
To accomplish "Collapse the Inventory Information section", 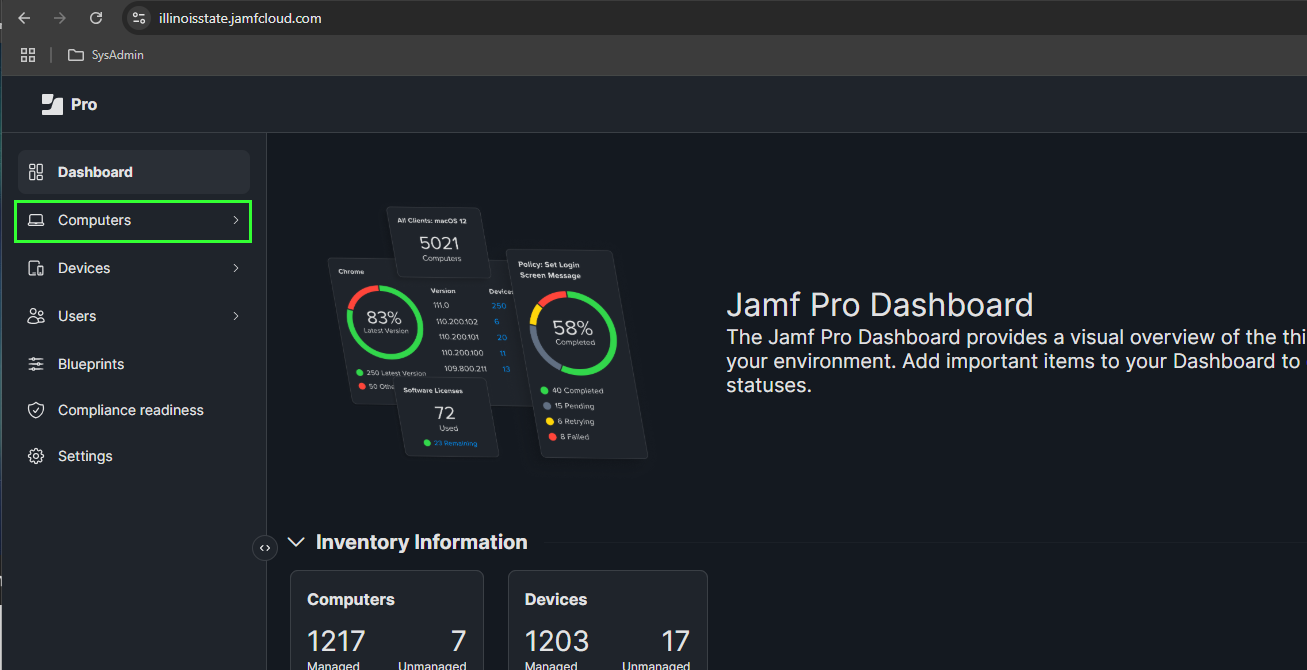I will coord(296,542).
